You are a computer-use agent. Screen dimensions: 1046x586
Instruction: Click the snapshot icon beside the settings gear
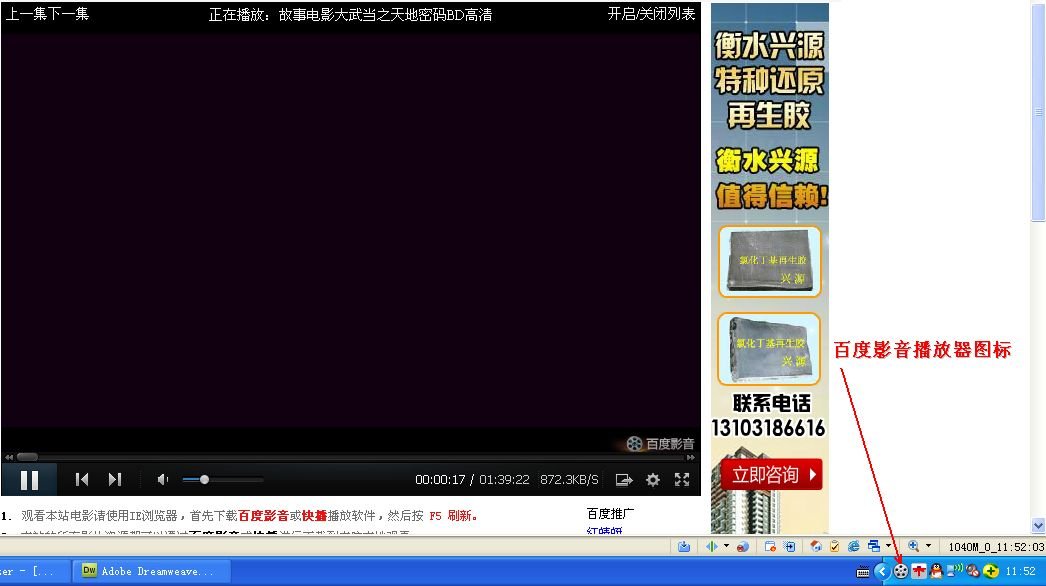click(x=622, y=480)
